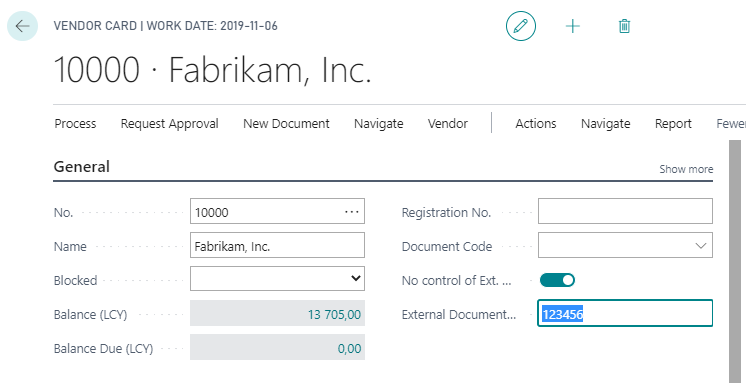Click the Balance Due (LCY) value 0,00
The height and width of the screenshot is (383, 746).
click(x=277, y=347)
